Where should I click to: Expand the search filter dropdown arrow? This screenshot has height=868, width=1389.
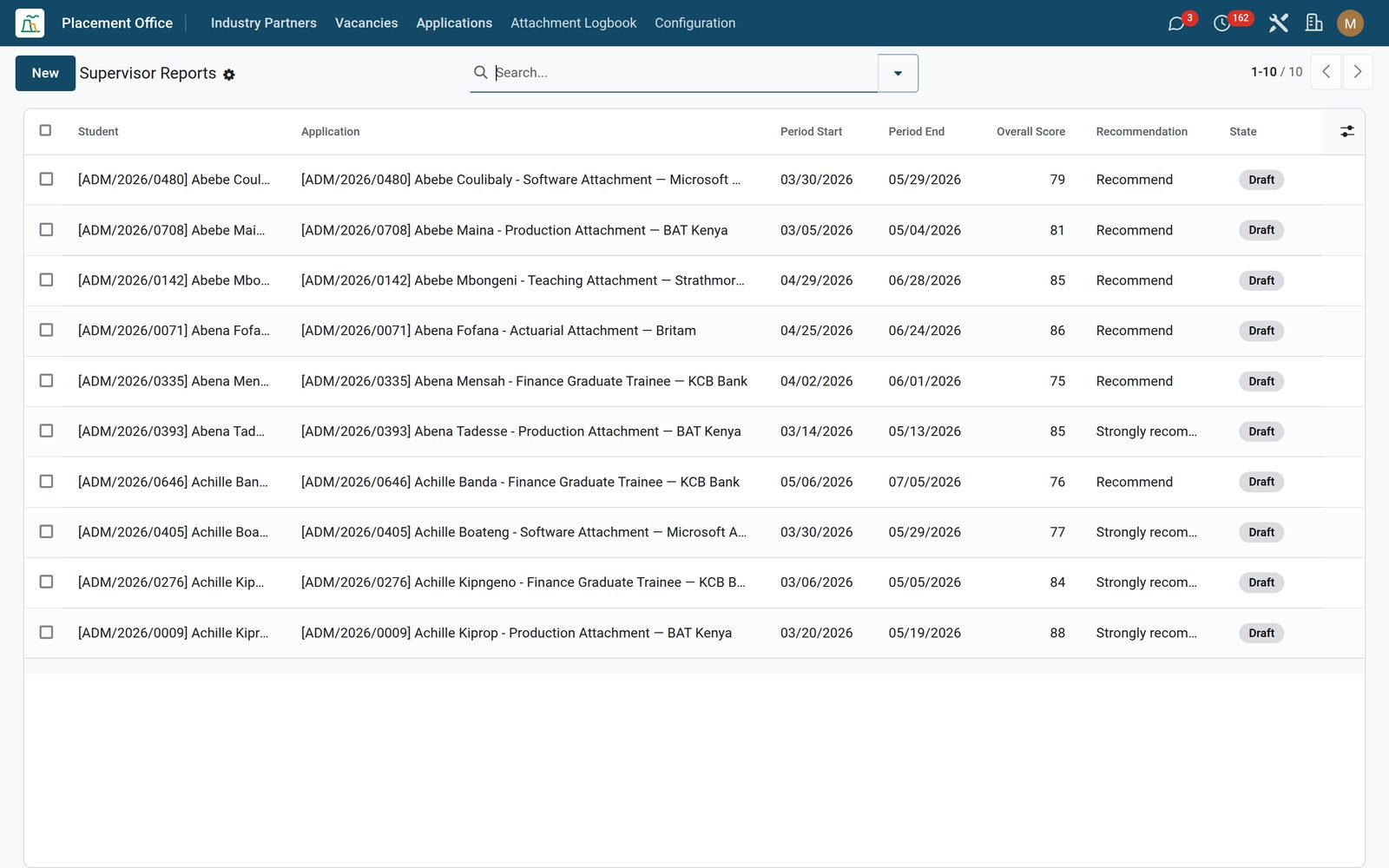click(899, 73)
